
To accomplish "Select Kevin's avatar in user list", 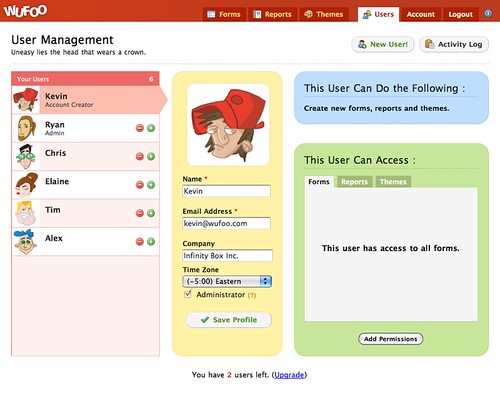I will [26, 100].
